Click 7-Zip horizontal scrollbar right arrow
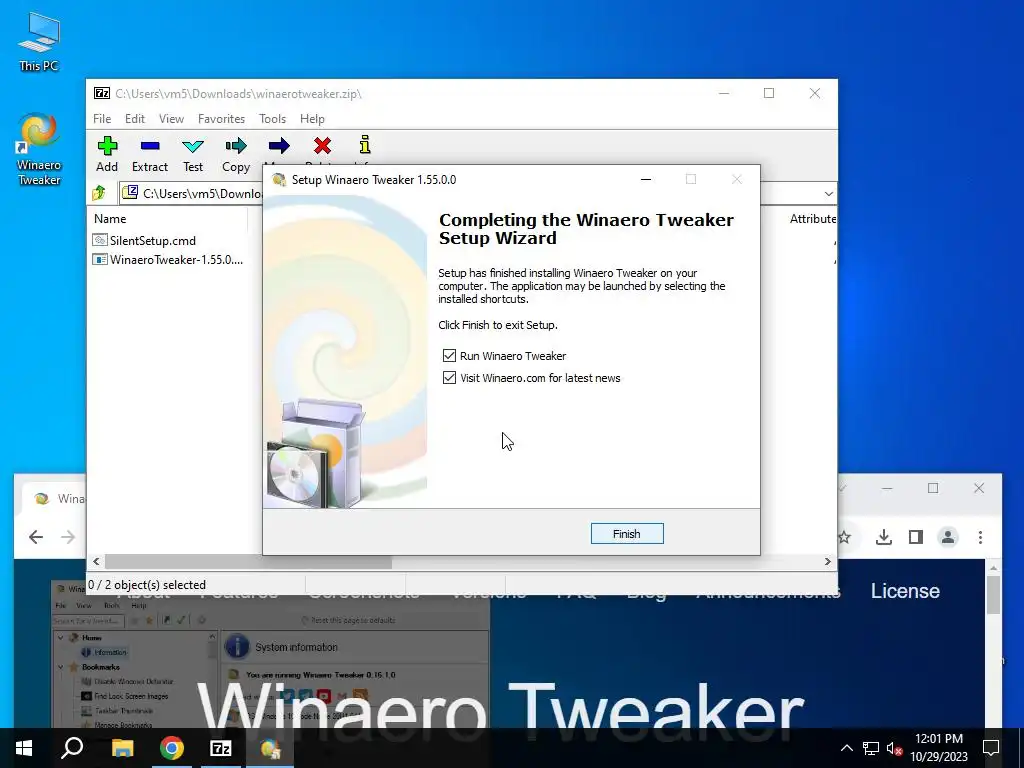 click(828, 562)
